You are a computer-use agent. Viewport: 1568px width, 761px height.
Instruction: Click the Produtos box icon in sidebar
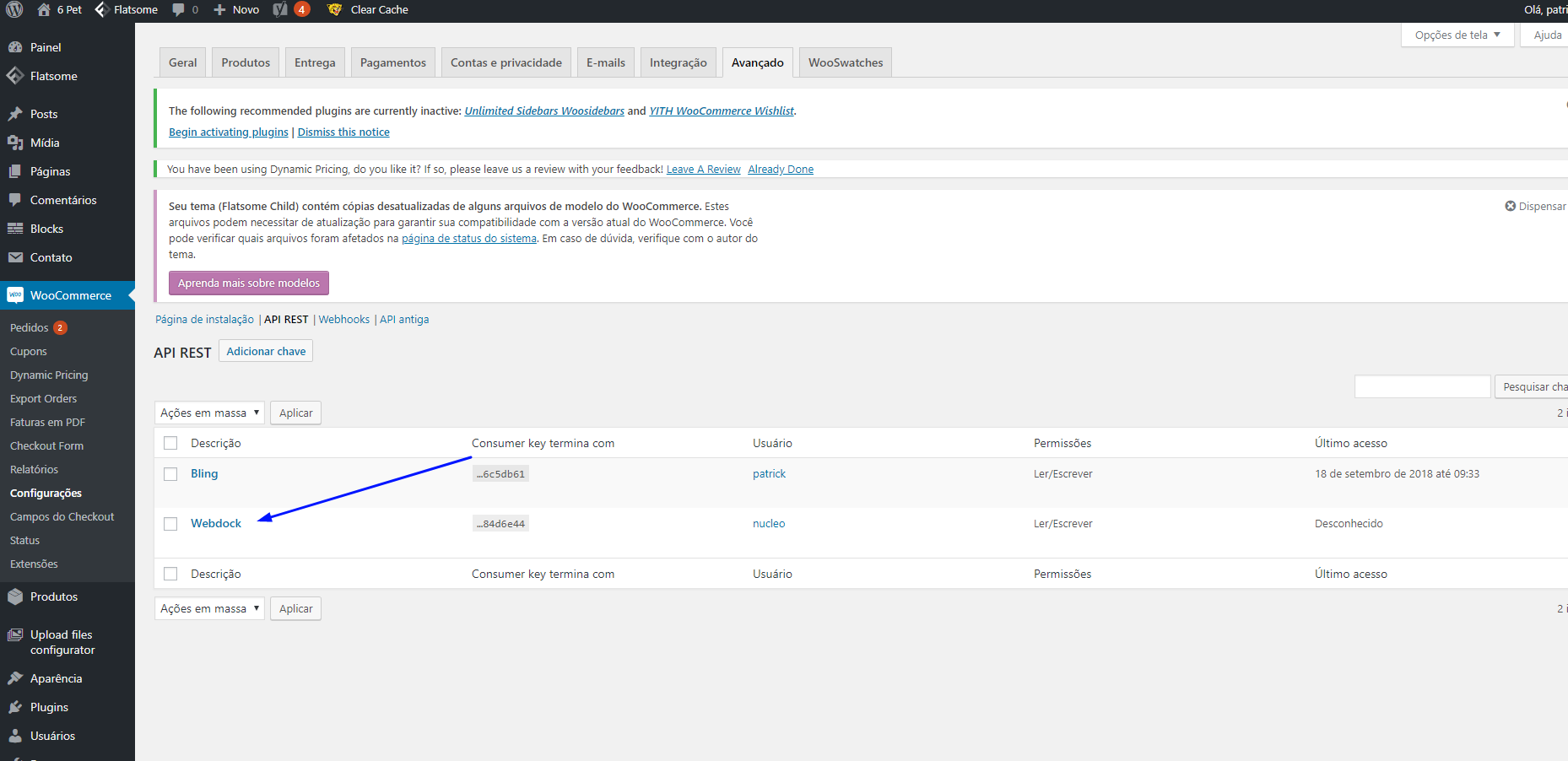(15, 596)
